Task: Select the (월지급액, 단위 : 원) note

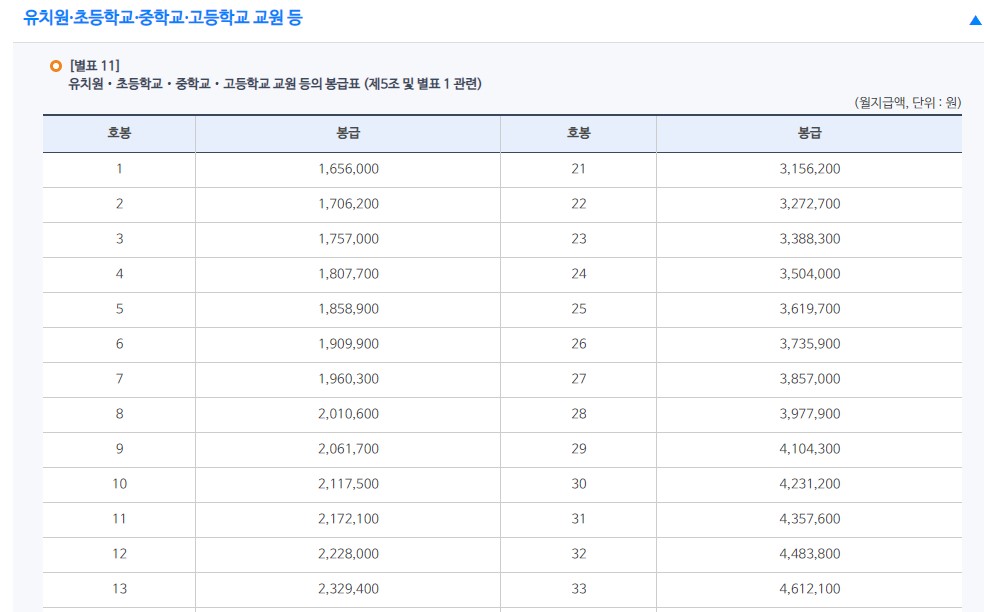Action: pyautogui.click(x=907, y=102)
